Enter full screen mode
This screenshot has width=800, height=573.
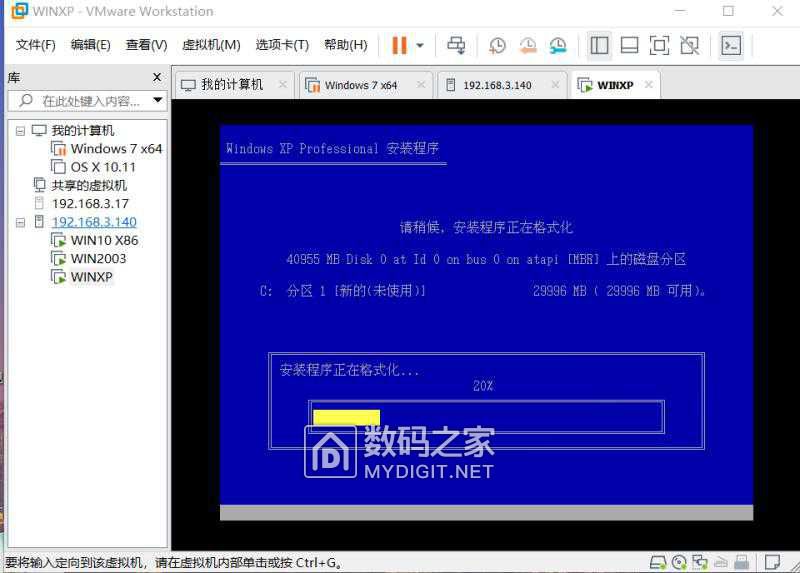click(x=659, y=45)
